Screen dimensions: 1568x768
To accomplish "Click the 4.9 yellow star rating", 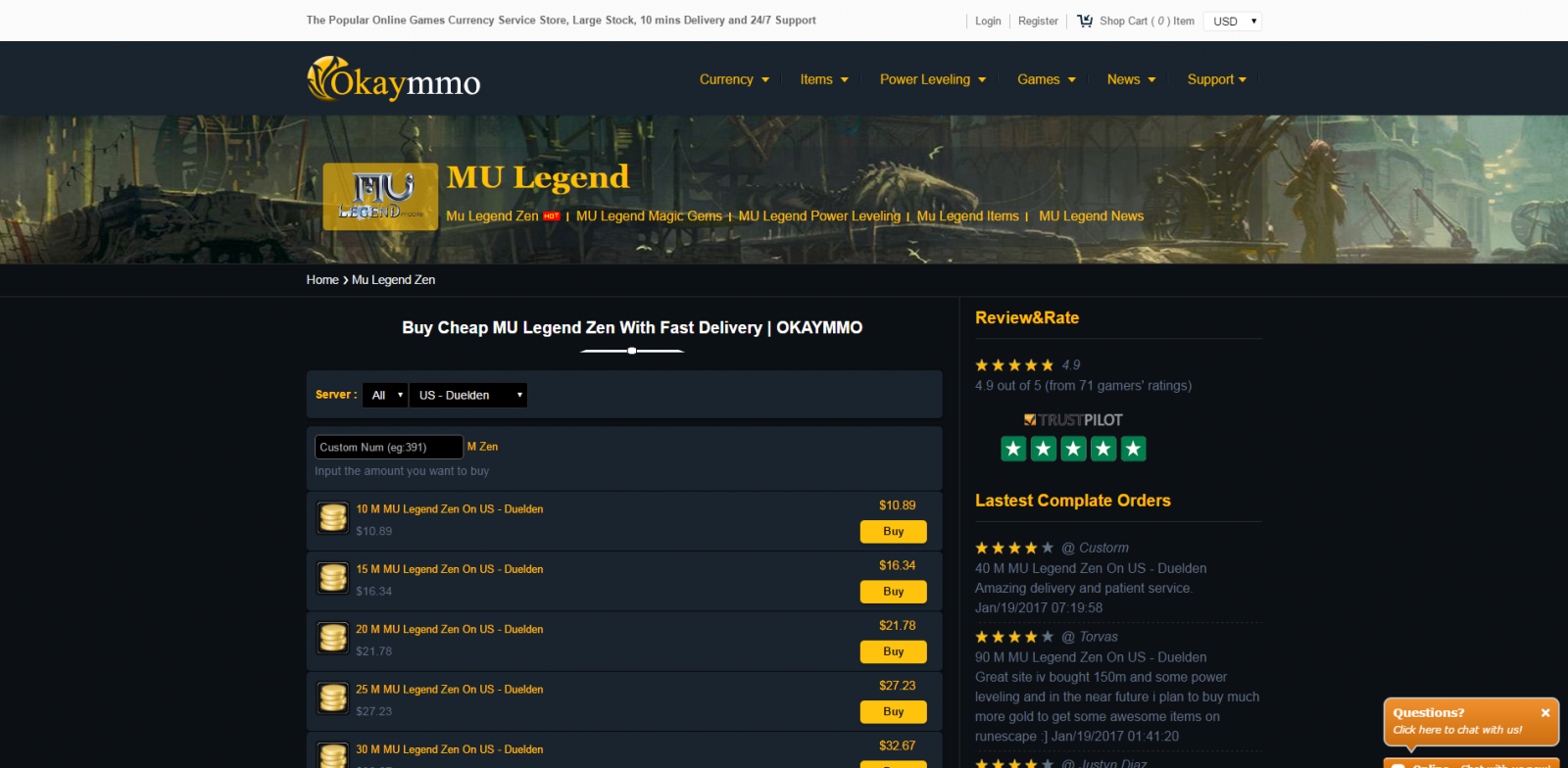I will click(x=1014, y=364).
